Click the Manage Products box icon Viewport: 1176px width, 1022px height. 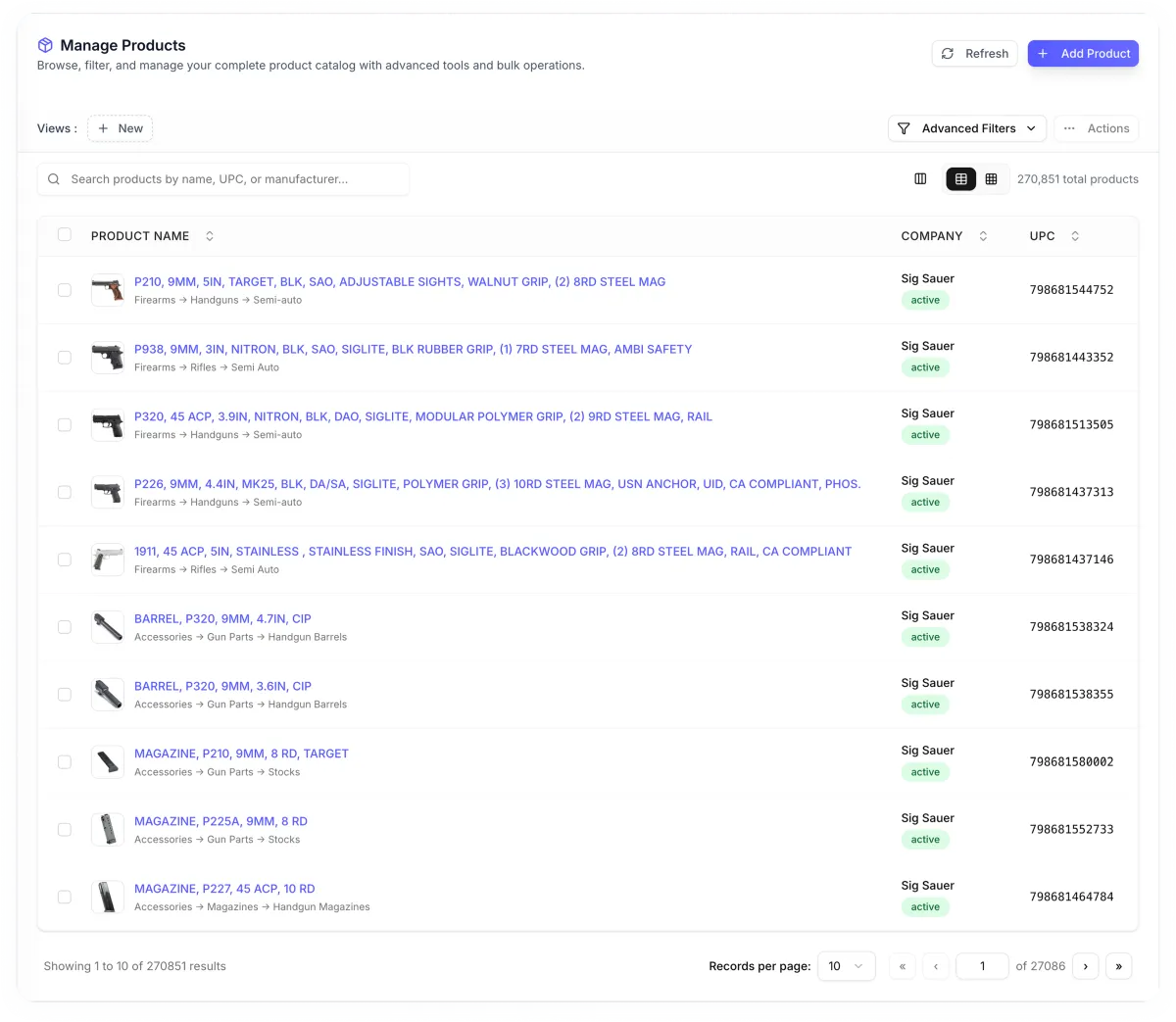pos(45,45)
